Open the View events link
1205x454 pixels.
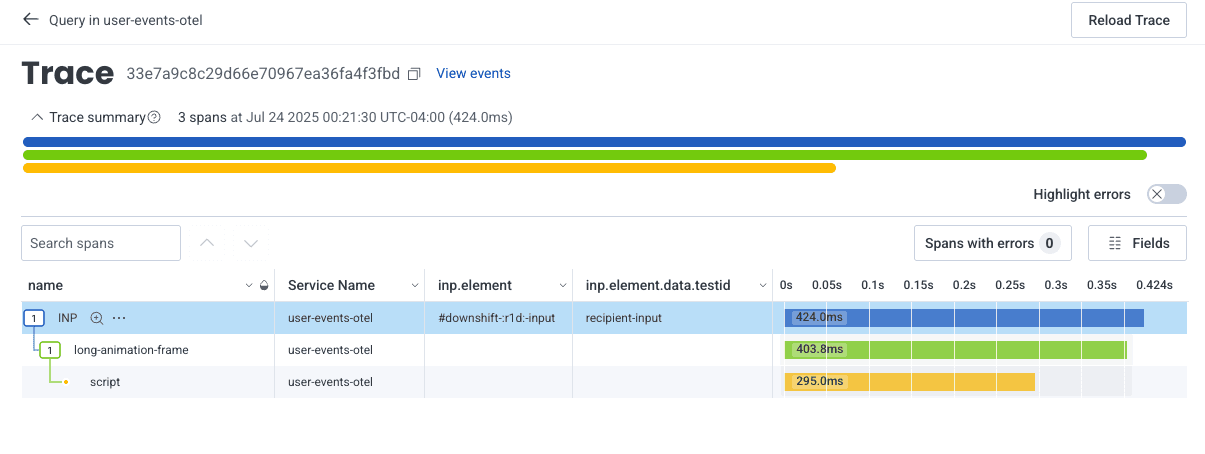[473, 74]
